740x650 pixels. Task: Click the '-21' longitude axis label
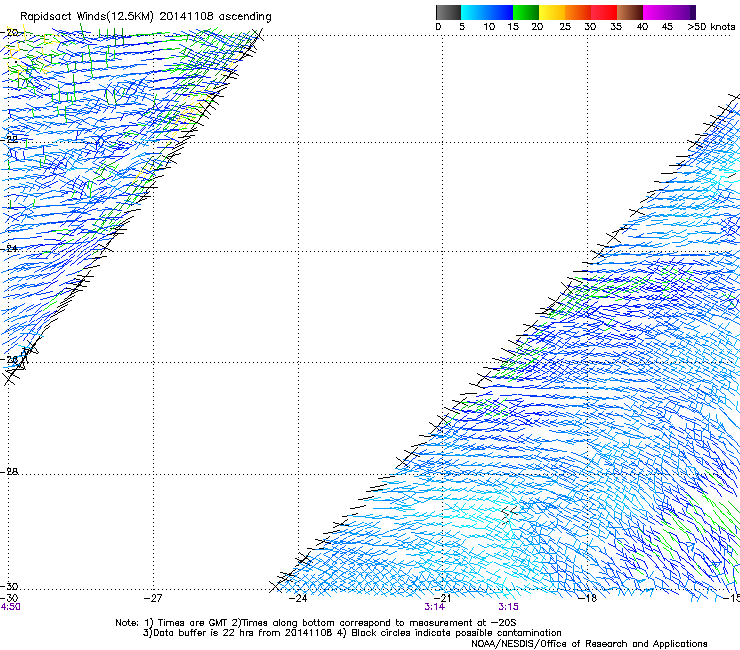click(442, 598)
